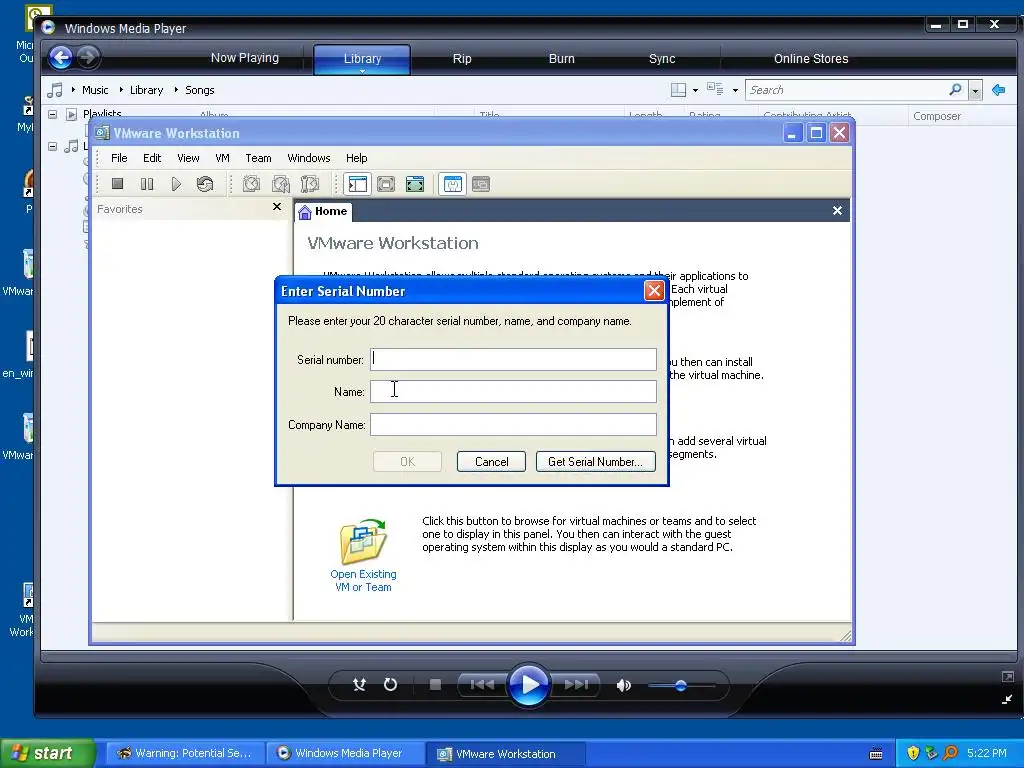Click the Media Player volume slider
Image resolution: width=1024 pixels, height=768 pixels.
coord(681,685)
